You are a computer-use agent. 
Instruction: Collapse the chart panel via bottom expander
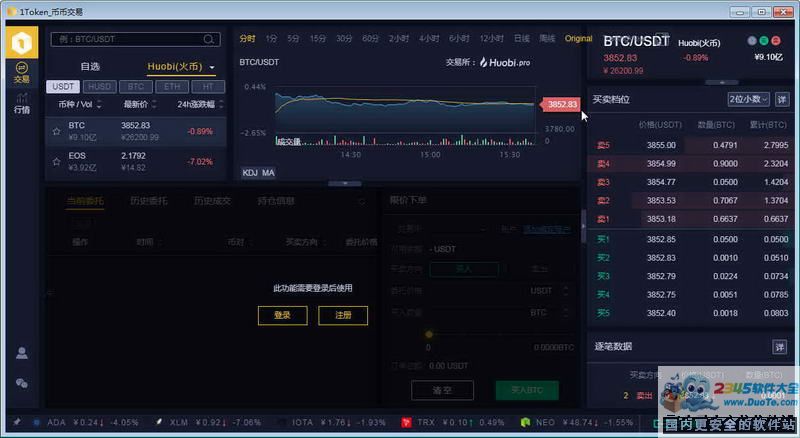[344, 184]
